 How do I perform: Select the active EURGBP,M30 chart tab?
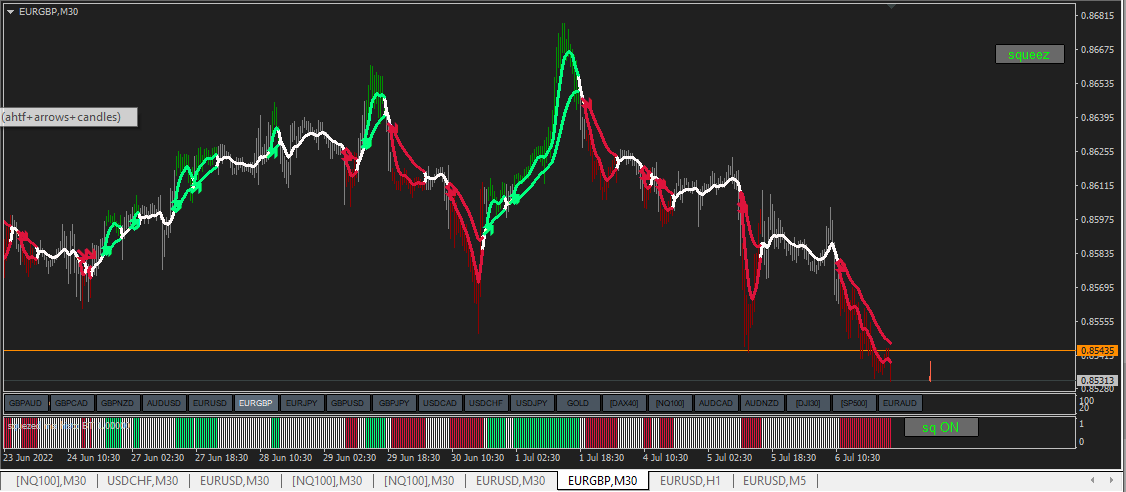pos(602,481)
